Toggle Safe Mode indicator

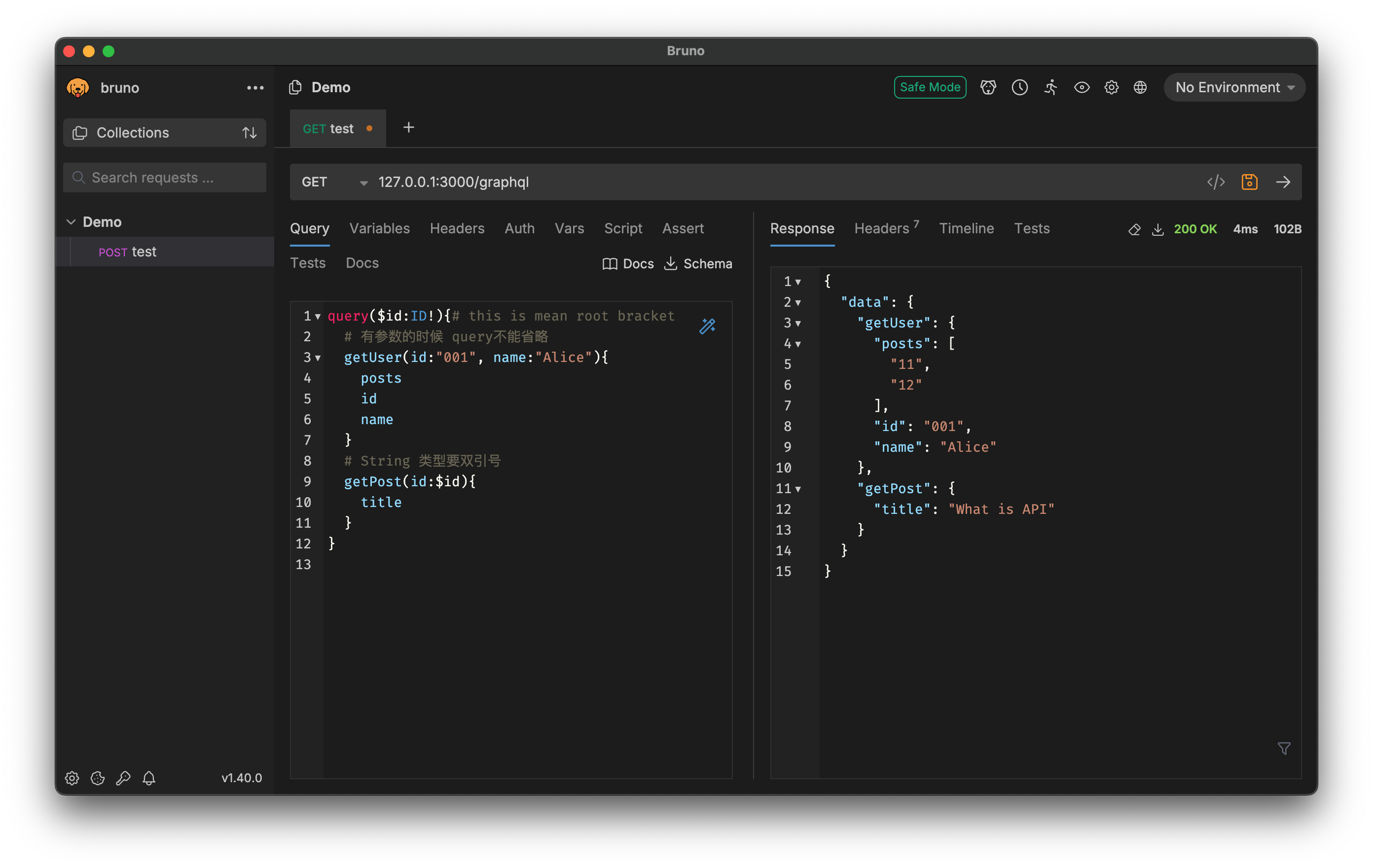coord(930,87)
